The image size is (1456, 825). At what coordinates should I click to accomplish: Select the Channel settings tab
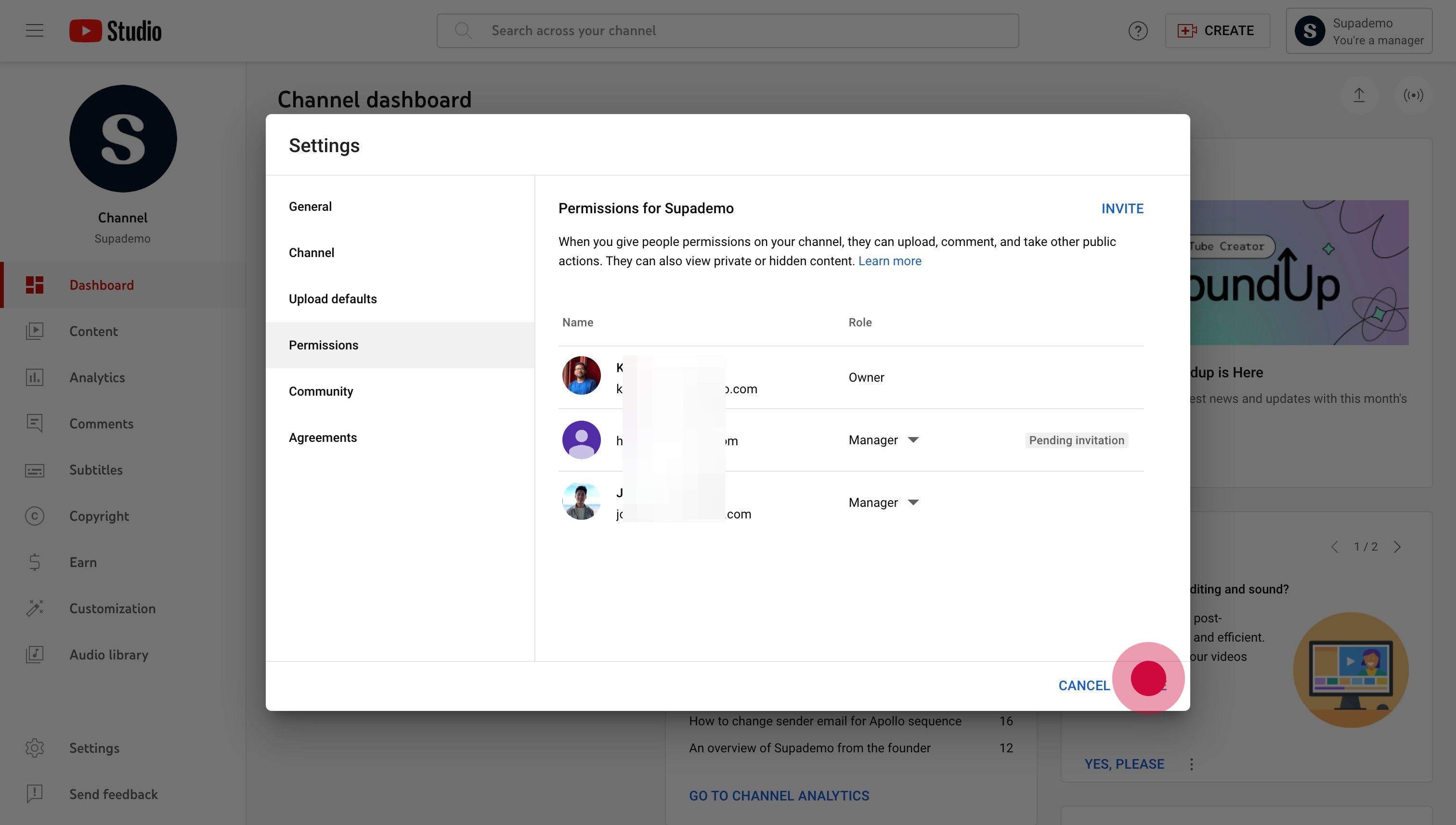coord(400,253)
